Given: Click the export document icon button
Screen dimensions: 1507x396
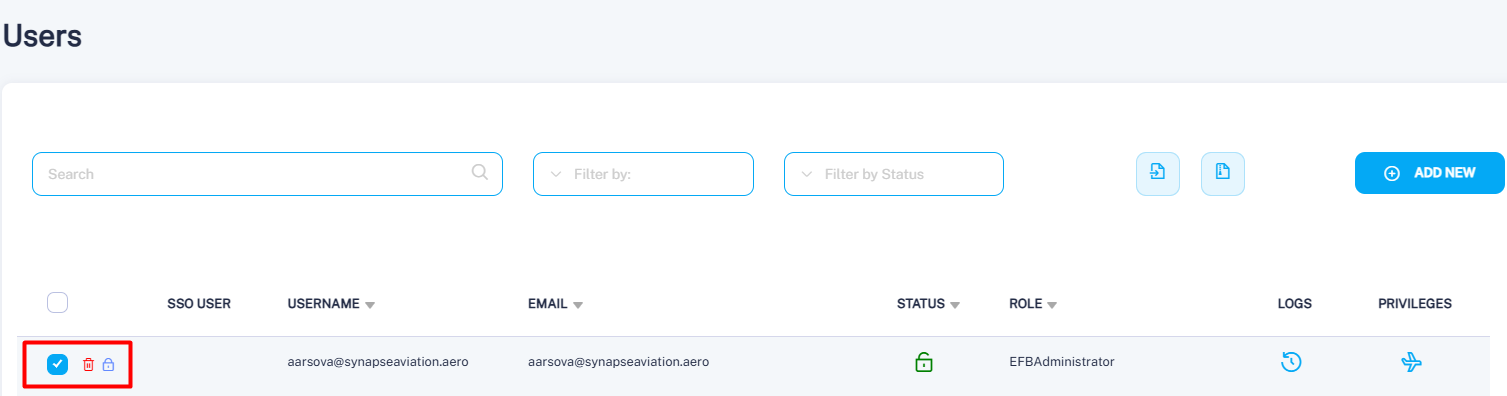Looking at the screenshot, I should [x=1223, y=174].
